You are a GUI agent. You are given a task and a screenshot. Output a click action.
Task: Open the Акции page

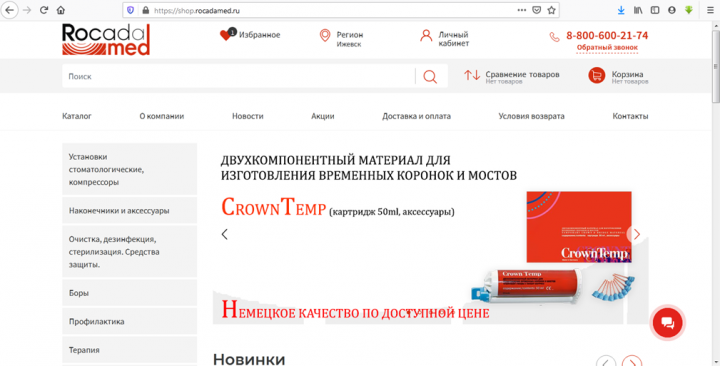click(x=323, y=116)
